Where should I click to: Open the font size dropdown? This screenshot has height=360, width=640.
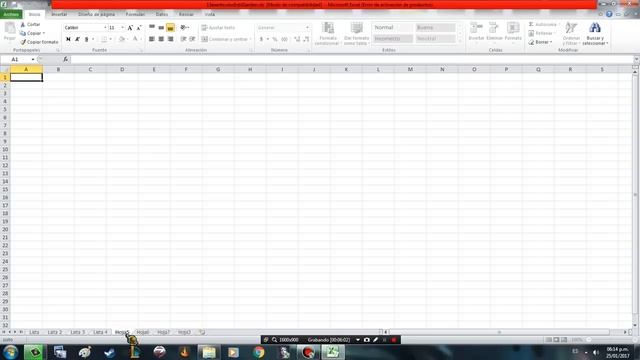pos(122,28)
